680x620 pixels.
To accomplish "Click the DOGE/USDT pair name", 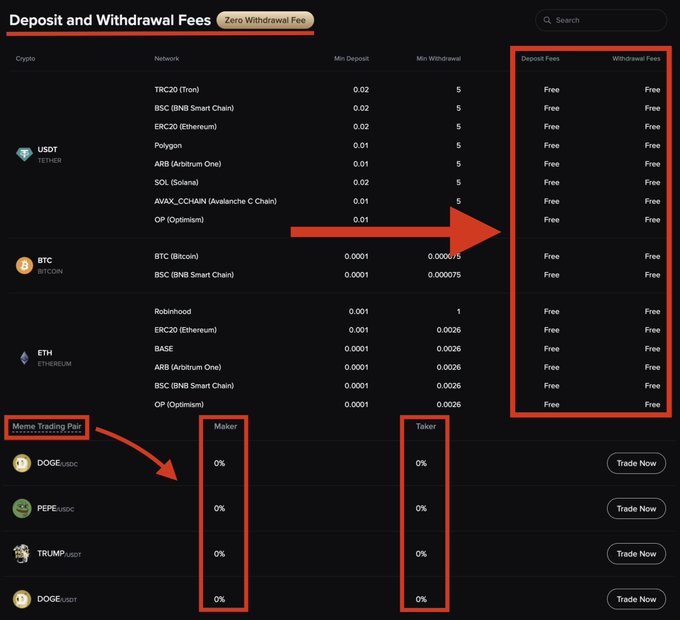I will 57,599.
